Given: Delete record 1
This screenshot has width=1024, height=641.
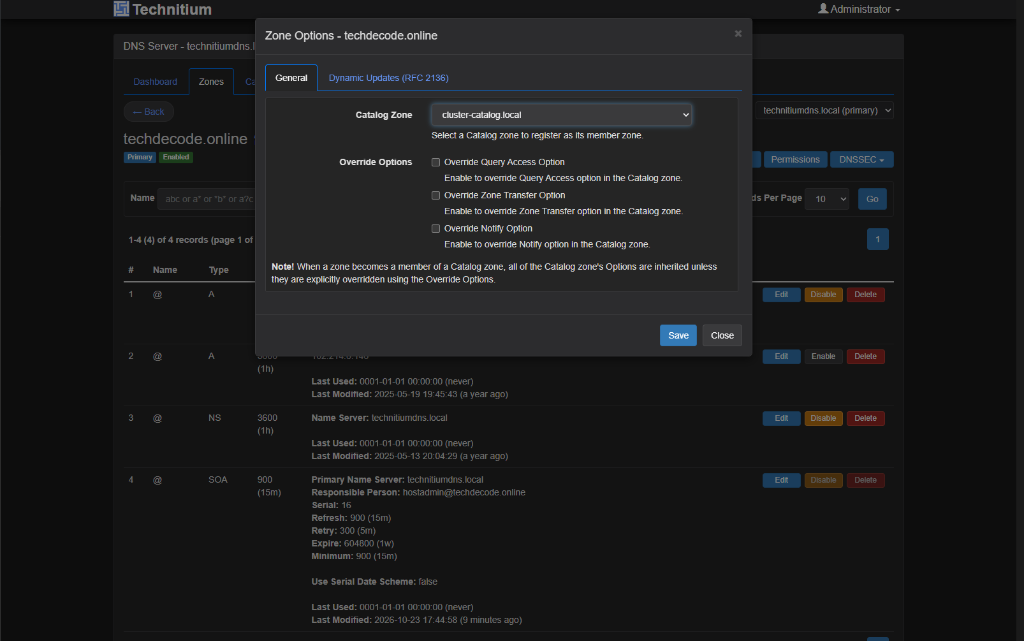Looking at the screenshot, I should (865, 294).
